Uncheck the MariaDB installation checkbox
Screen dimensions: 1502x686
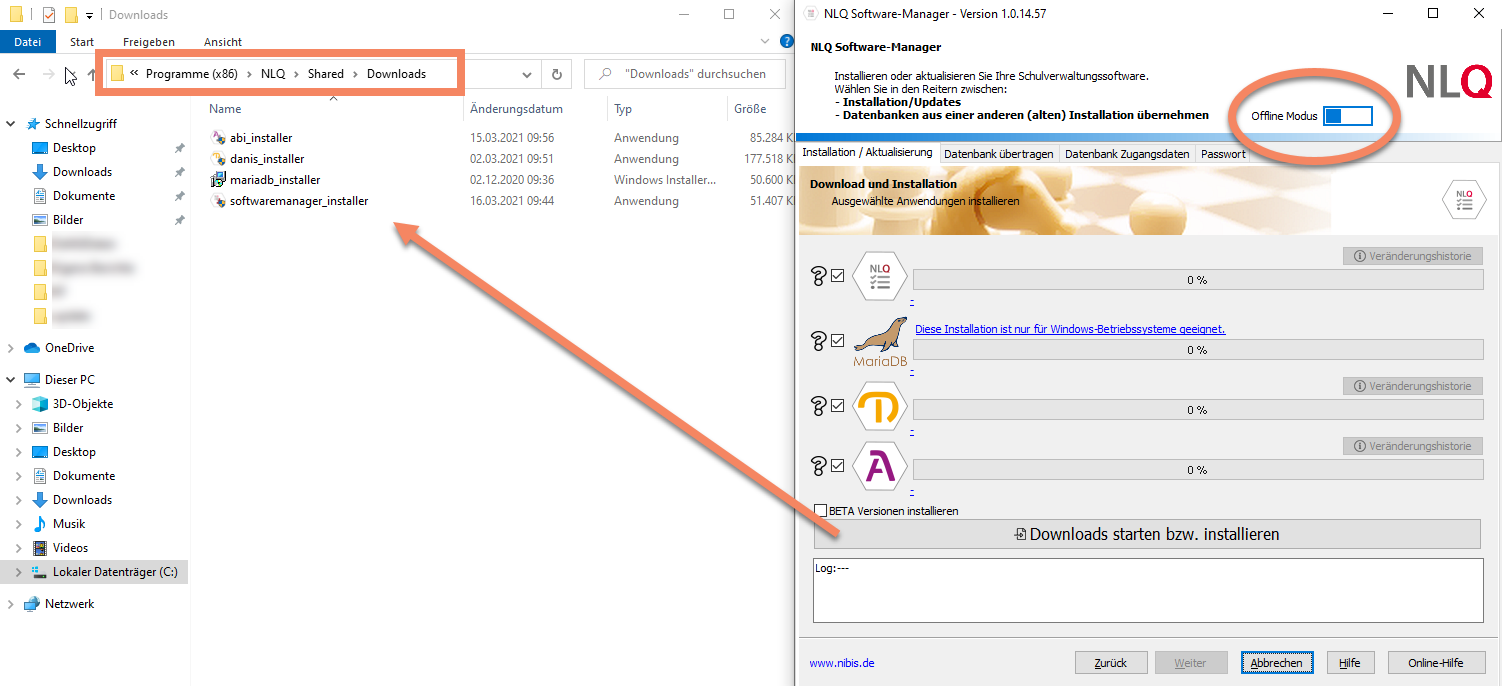(x=838, y=341)
